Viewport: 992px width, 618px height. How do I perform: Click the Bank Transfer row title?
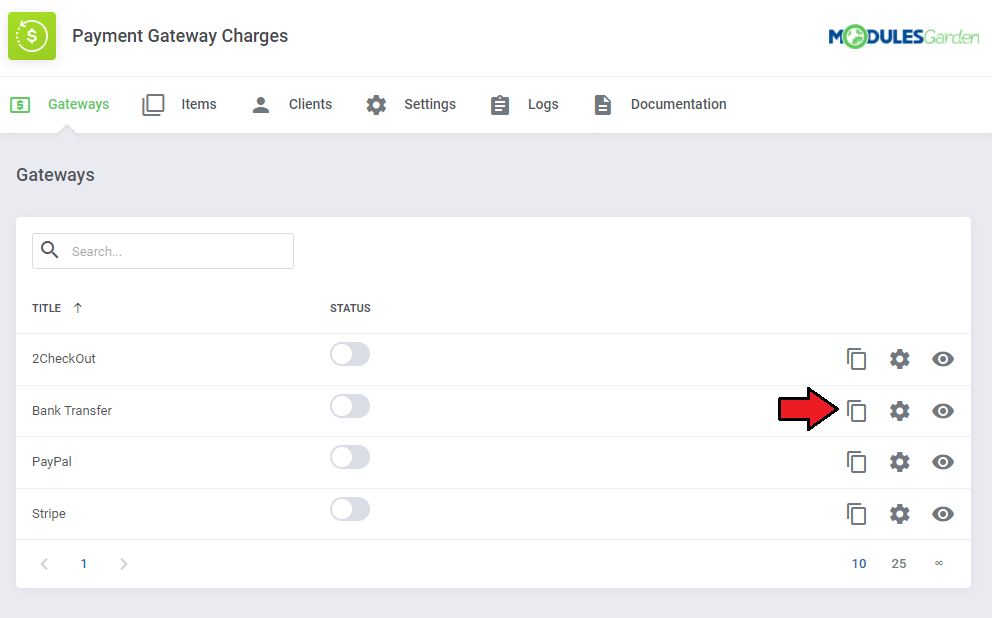72,411
